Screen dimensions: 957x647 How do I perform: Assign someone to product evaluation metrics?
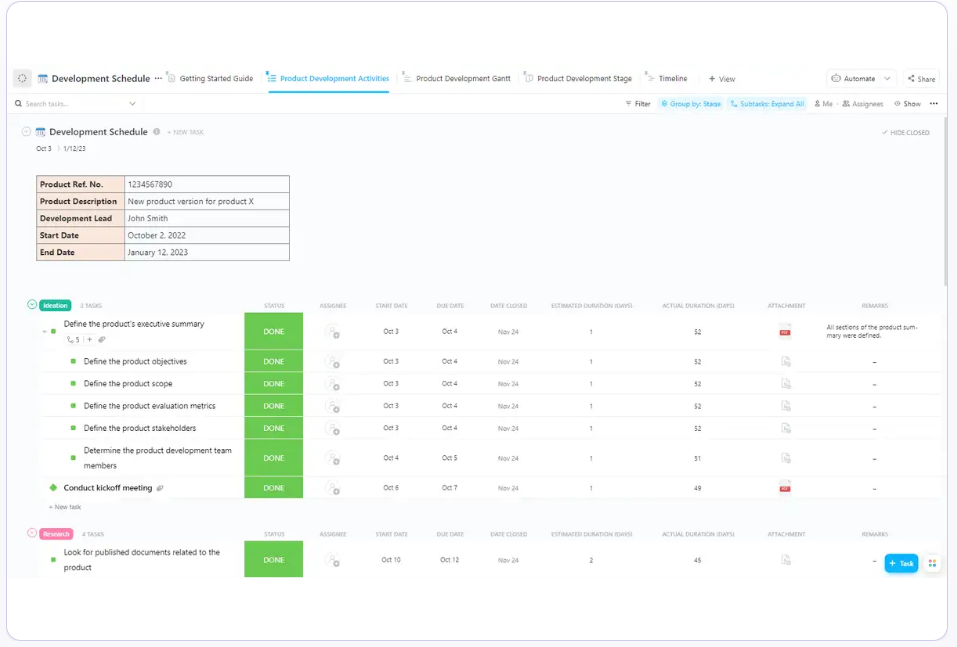[332, 407]
